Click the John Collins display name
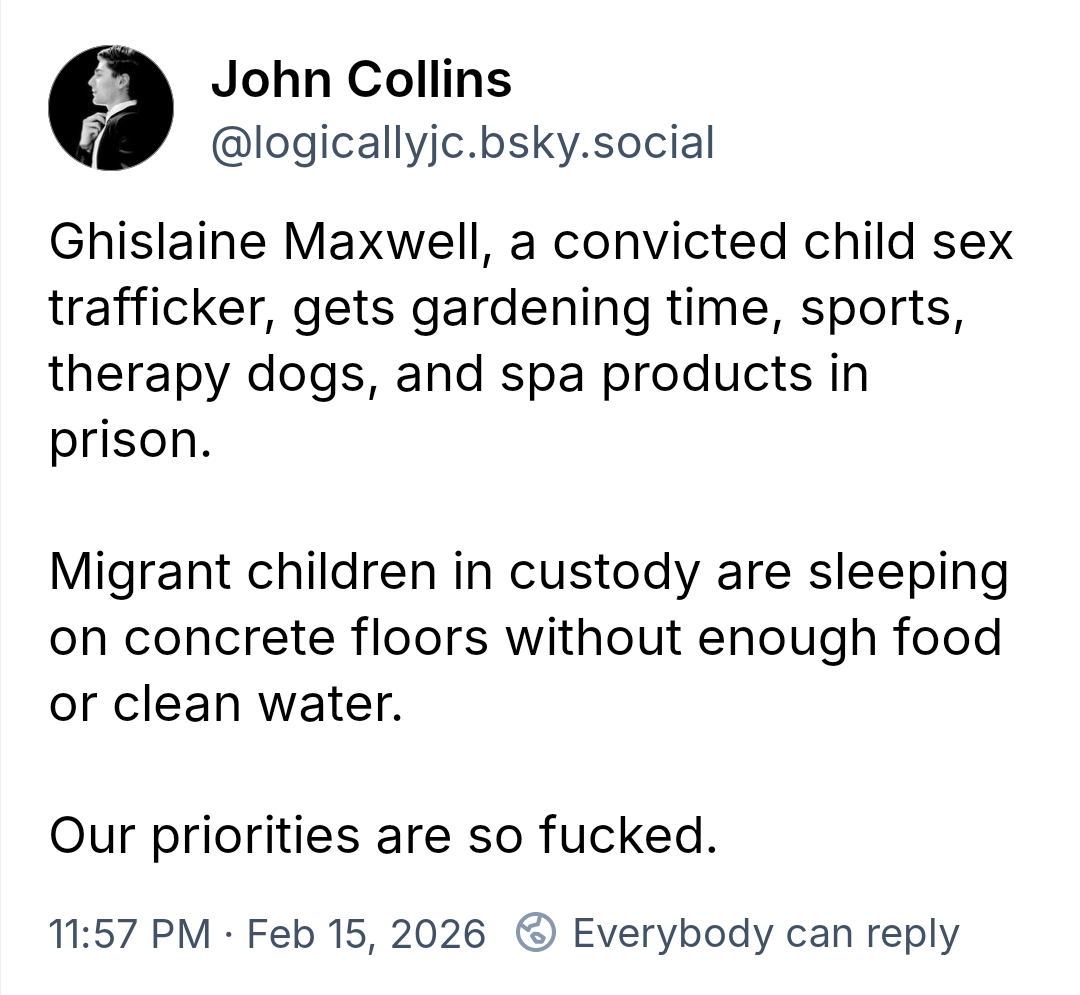The image size is (1080, 995). point(361,80)
